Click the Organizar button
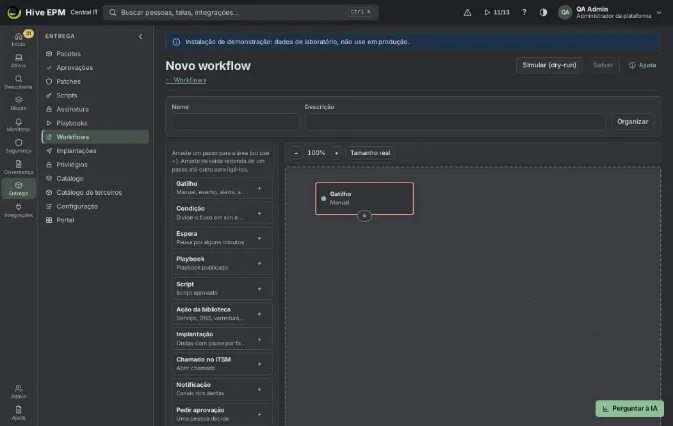 (x=632, y=122)
